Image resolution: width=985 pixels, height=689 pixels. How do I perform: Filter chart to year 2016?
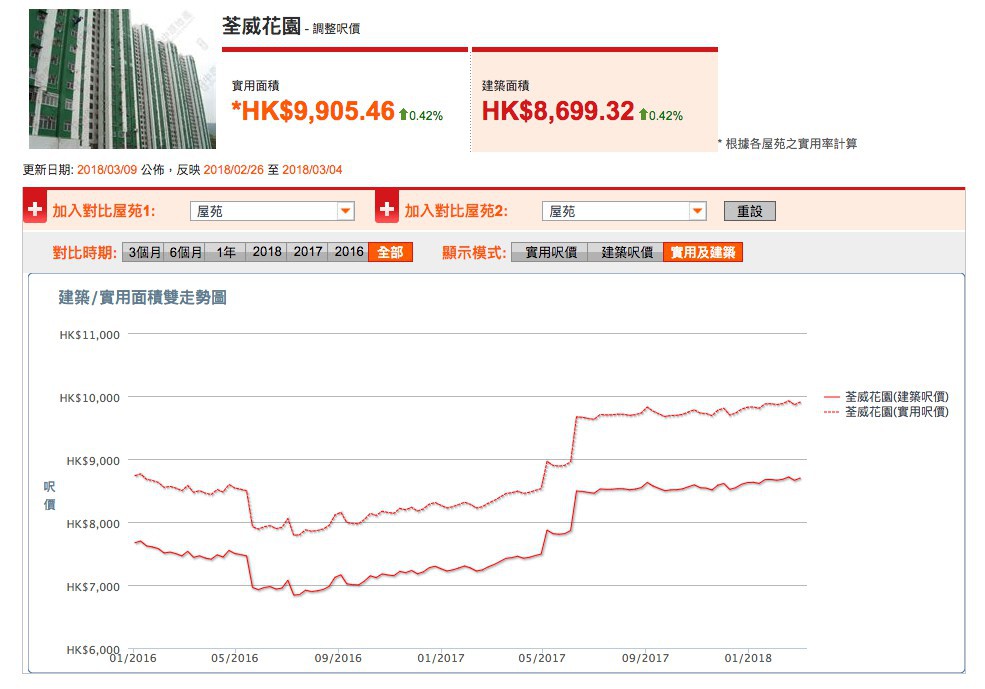click(x=349, y=252)
